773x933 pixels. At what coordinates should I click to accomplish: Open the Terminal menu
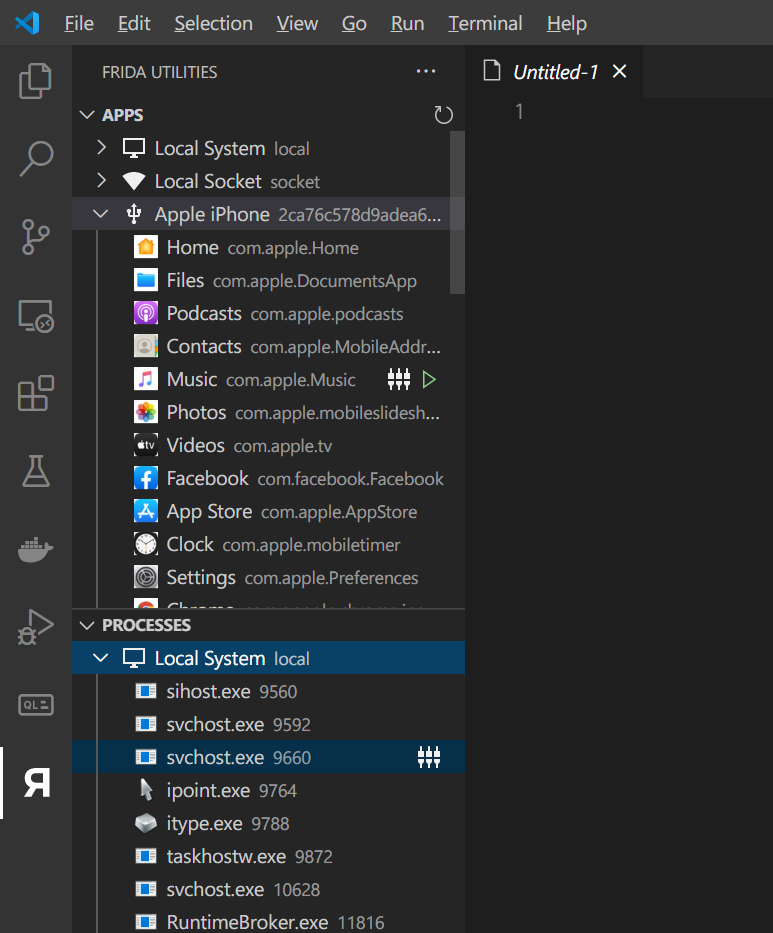(485, 23)
